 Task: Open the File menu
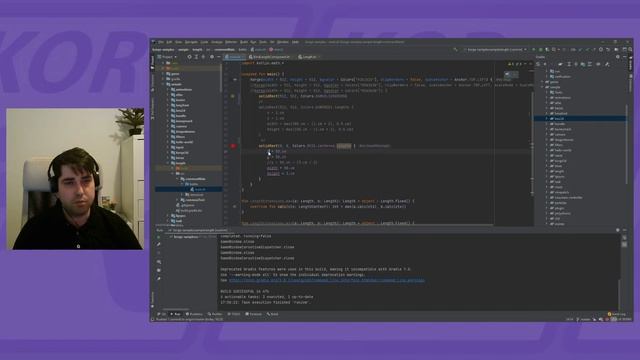pos(161,42)
